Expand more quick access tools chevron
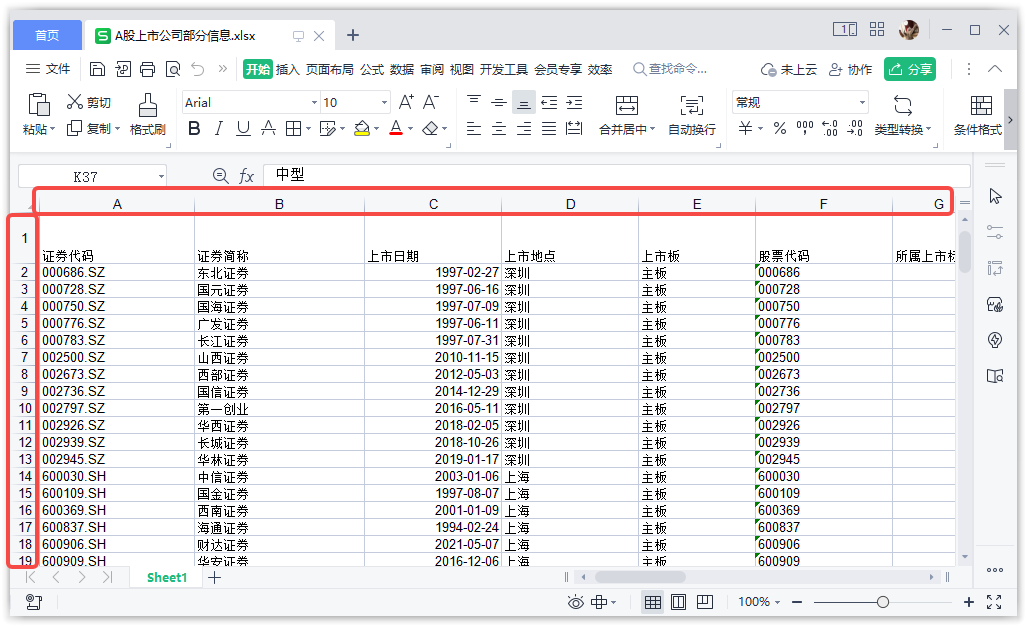Viewport: 1027px width, 626px height. pyautogui.click(x=223, y=69)
